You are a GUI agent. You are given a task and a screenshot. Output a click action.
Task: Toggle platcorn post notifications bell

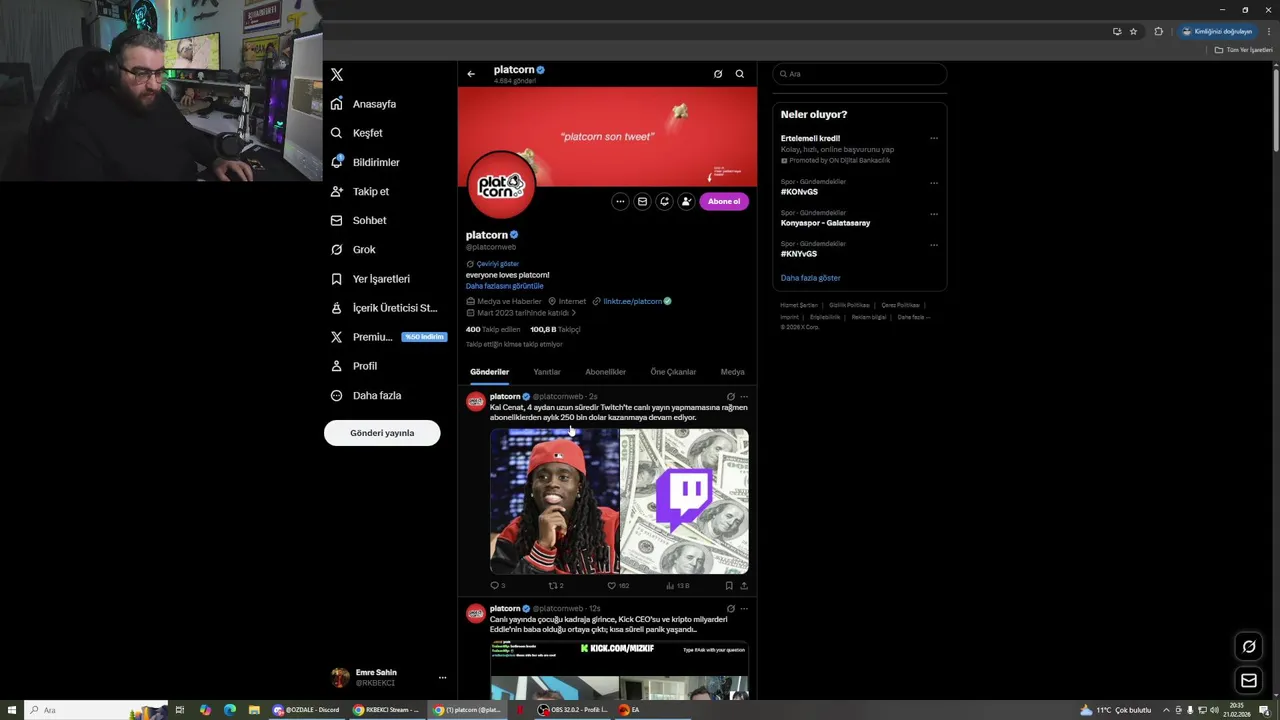664,201
